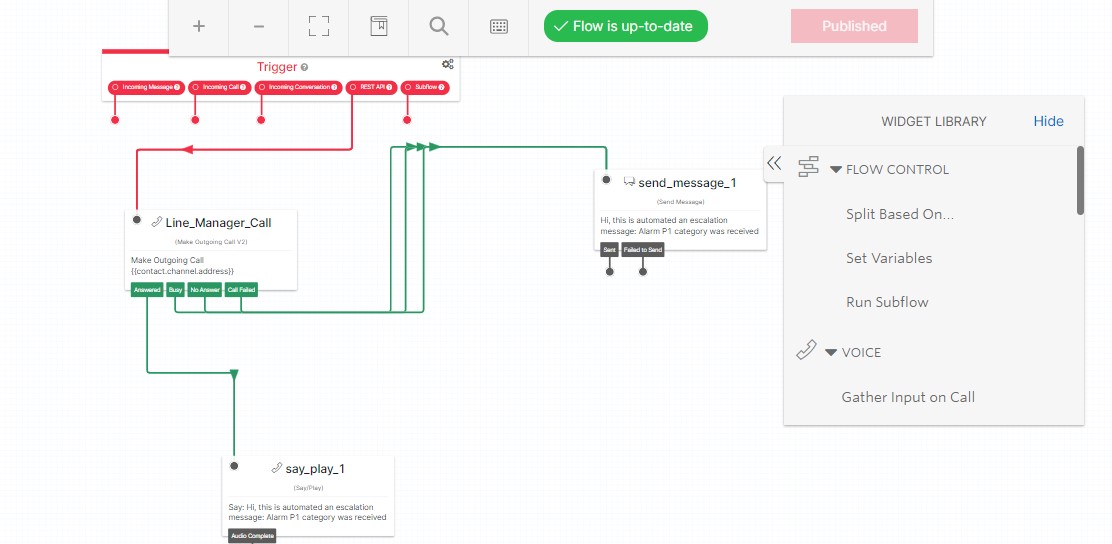This screenshot has width=1112, height=544.
Task: Show keyboard shortcuts via keyboard icon
Action: pos(499,27)
